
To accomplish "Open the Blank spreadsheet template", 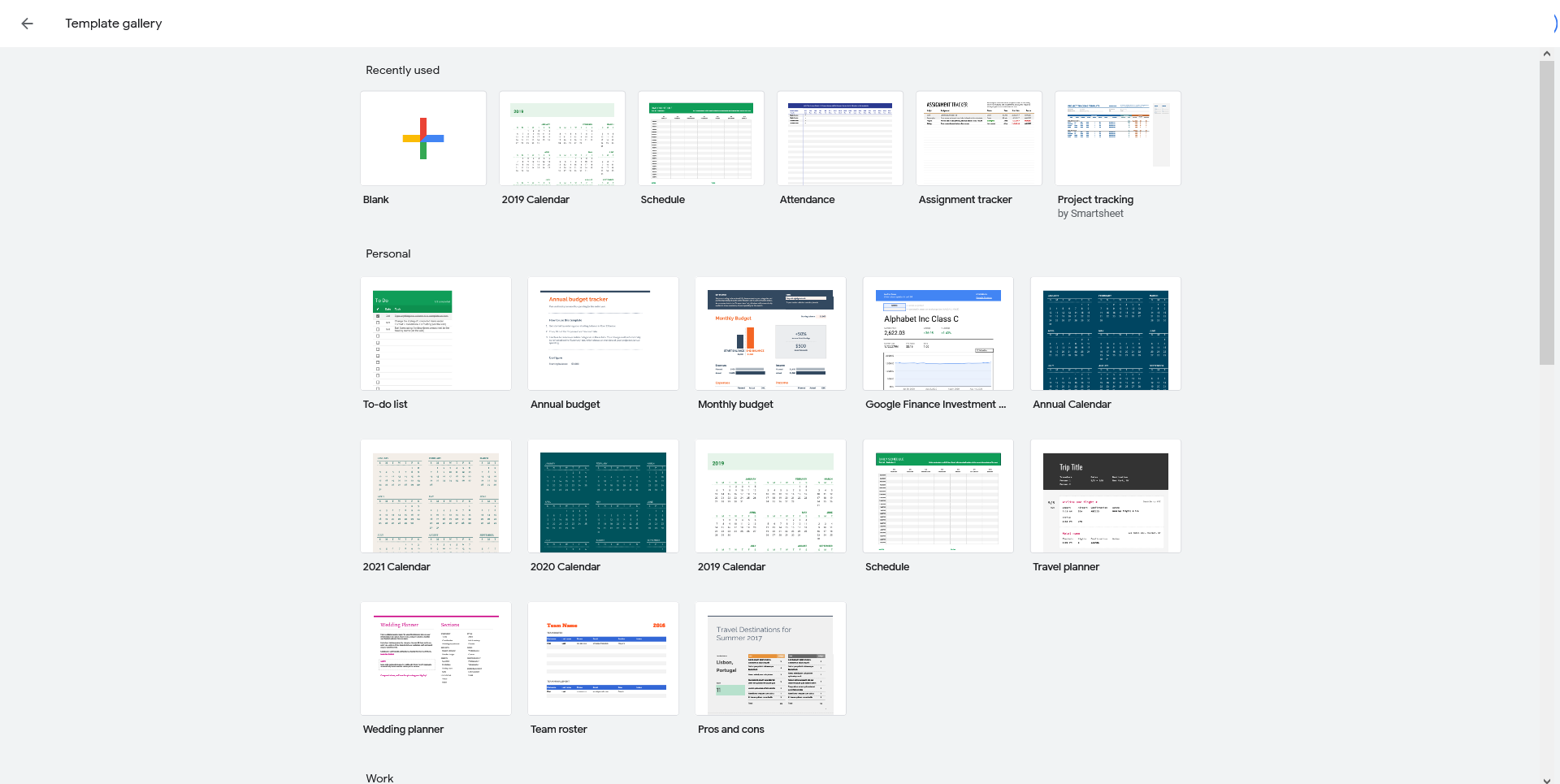I will [423, 139].
